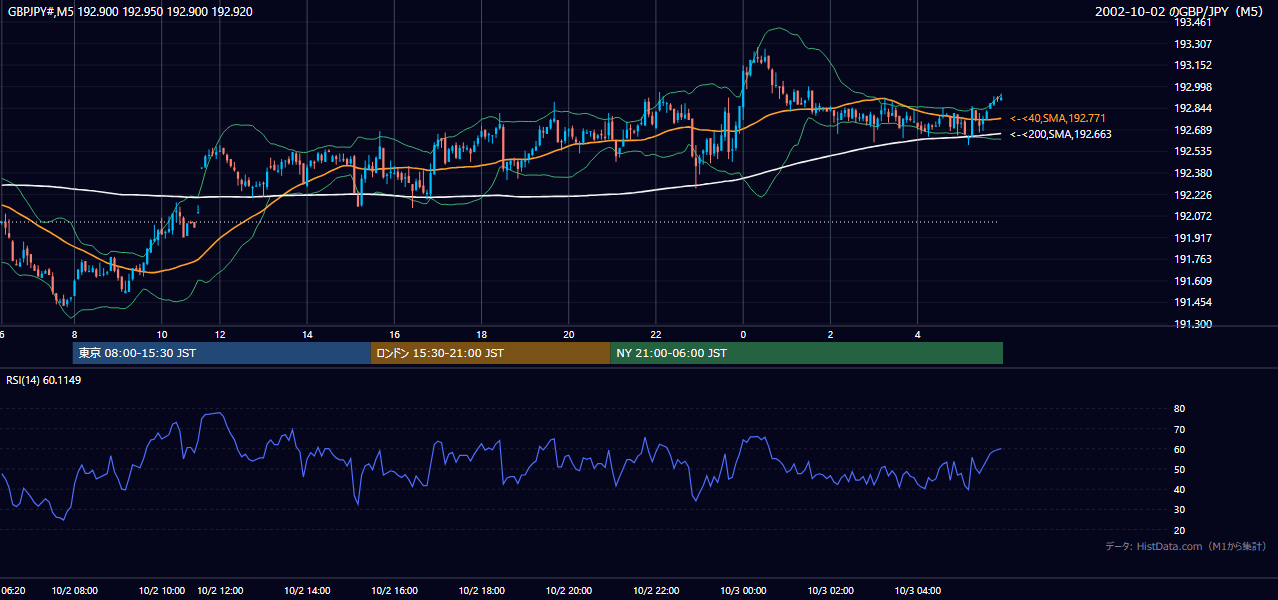The height and width of the screenshot is (600, 1278).
Task: Click hour label 14 below price chart
Action: (x=307, y=334)
